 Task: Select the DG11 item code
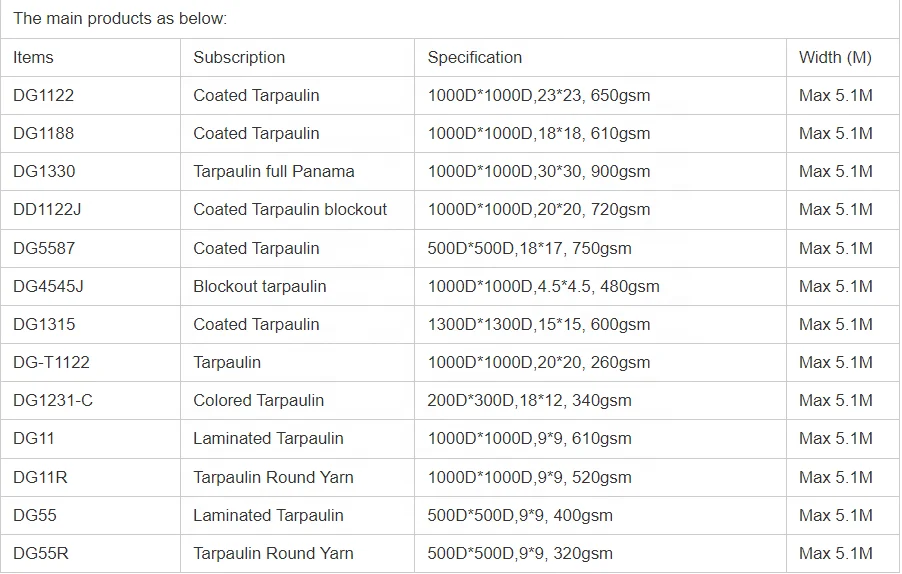pyautogui.click(x=33, y=439)
